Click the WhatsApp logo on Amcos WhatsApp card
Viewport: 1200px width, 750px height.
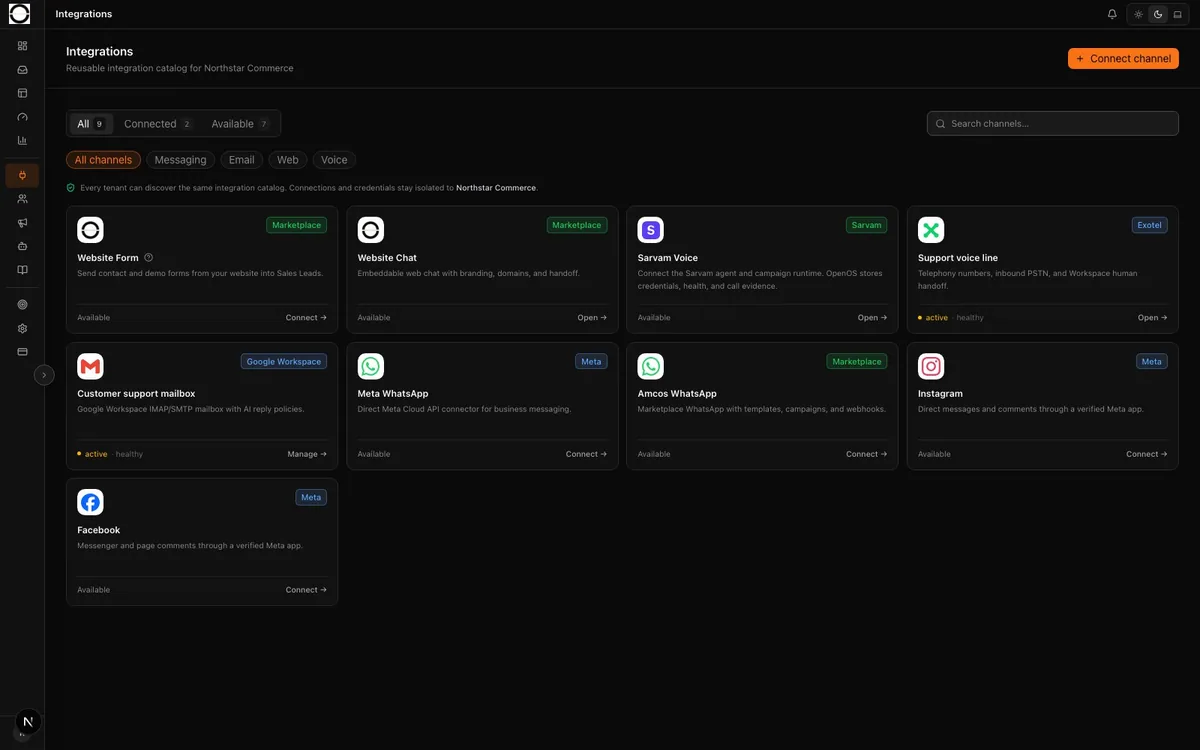[x=651, y=366]
